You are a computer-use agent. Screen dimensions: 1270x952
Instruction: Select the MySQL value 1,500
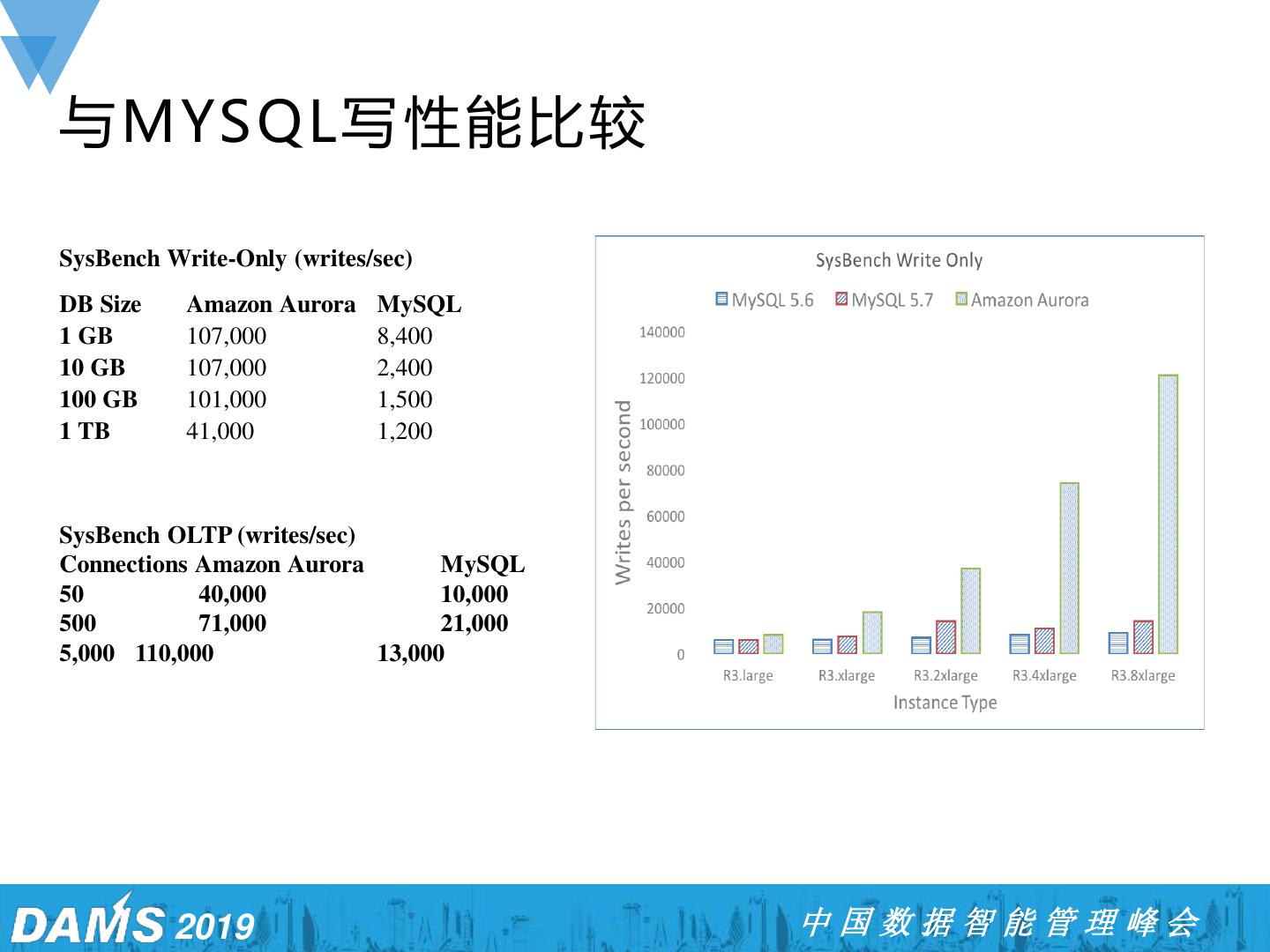405,399
